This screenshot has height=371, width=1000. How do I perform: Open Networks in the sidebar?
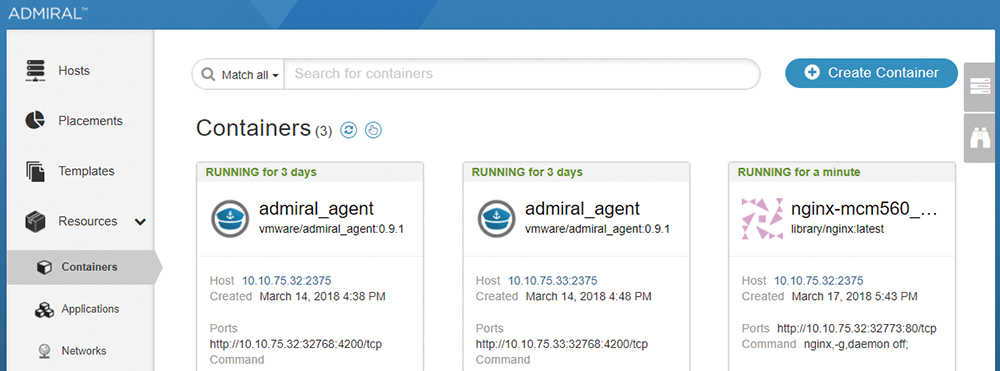84,351
